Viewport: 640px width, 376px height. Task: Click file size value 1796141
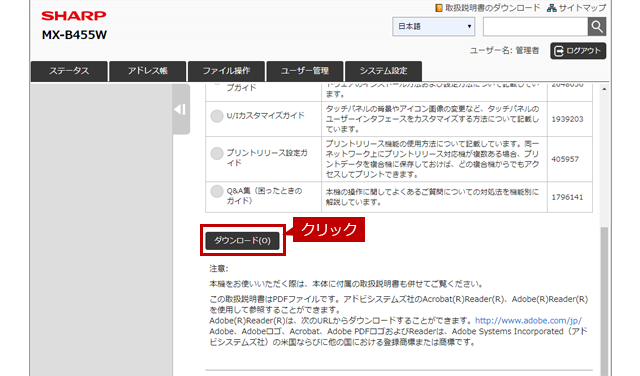(x=567, y=197)
